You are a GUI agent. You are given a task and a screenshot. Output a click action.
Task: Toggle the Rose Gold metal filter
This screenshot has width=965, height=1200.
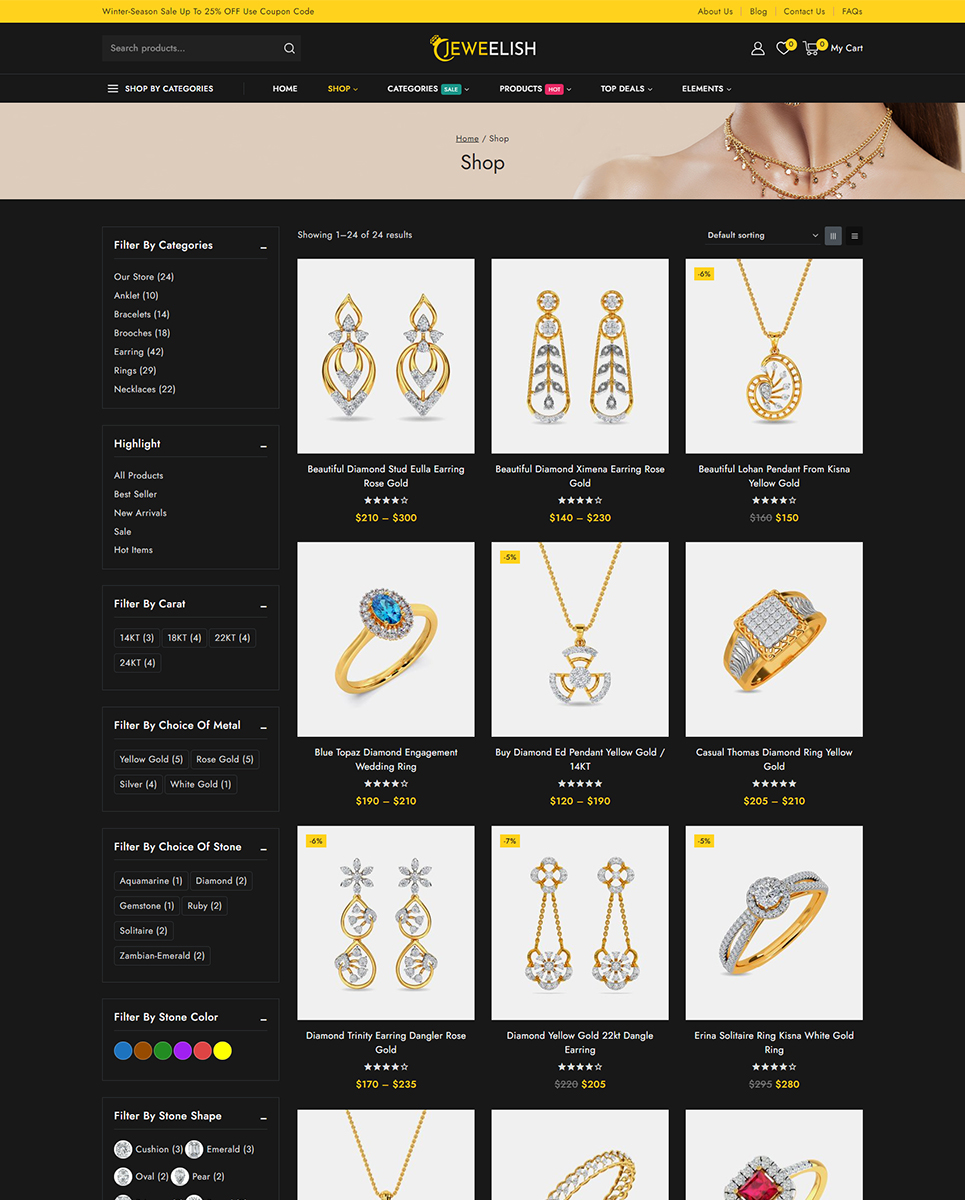224,759
